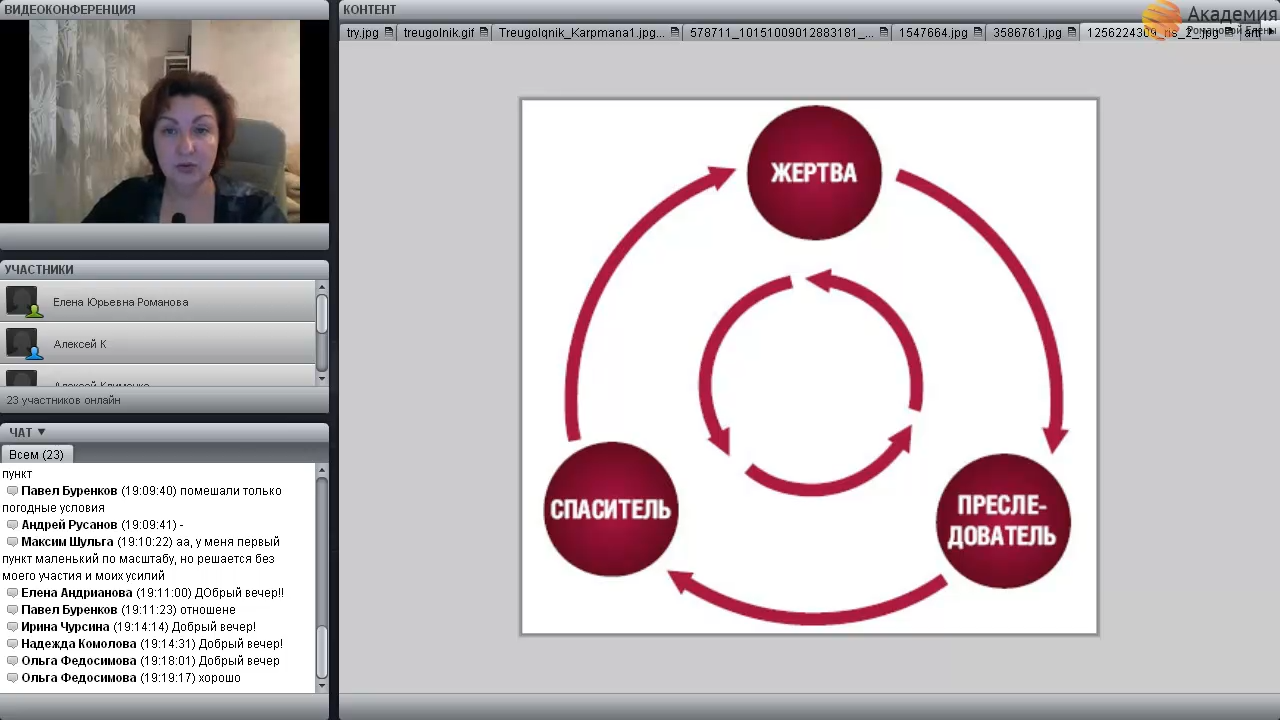Click Алексей К's avatar icon
The image size is (1280, 720).
coord(23,344)
